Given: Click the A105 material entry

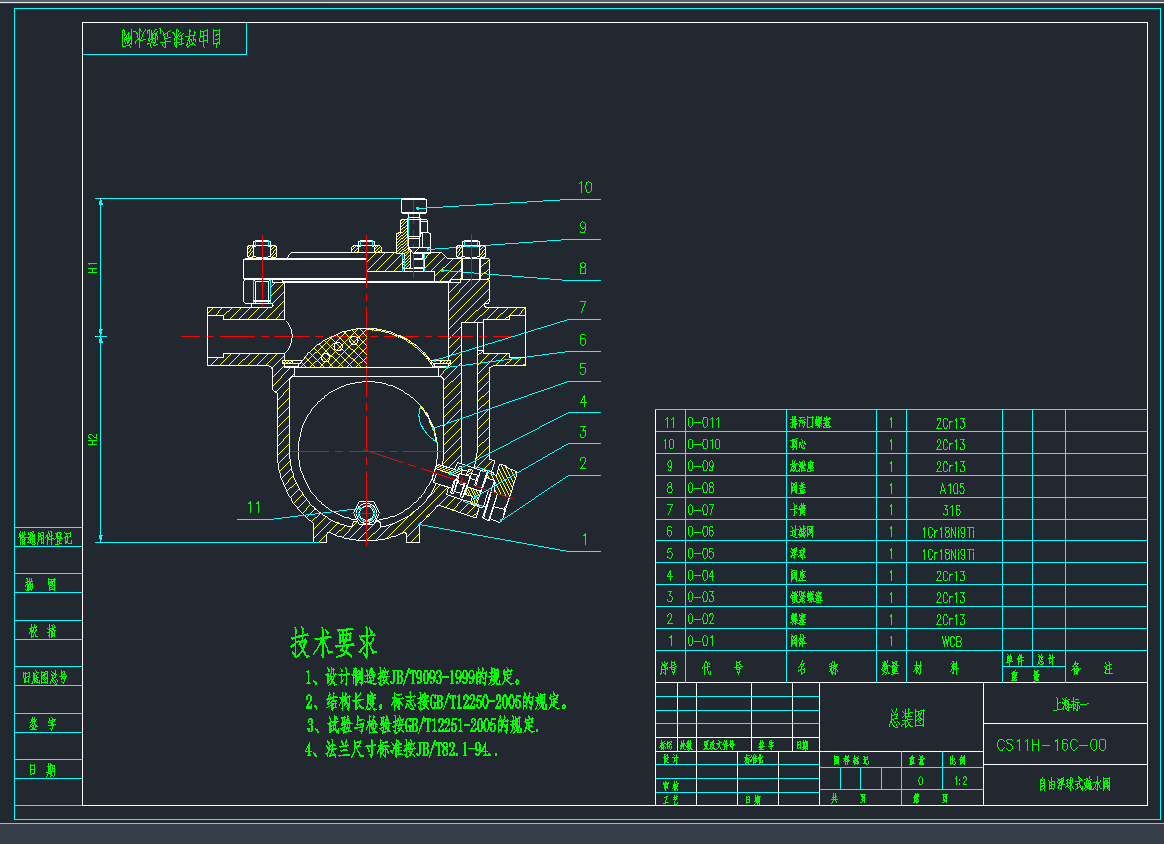Looking at the screenshot, I should (x=951, y=489).
